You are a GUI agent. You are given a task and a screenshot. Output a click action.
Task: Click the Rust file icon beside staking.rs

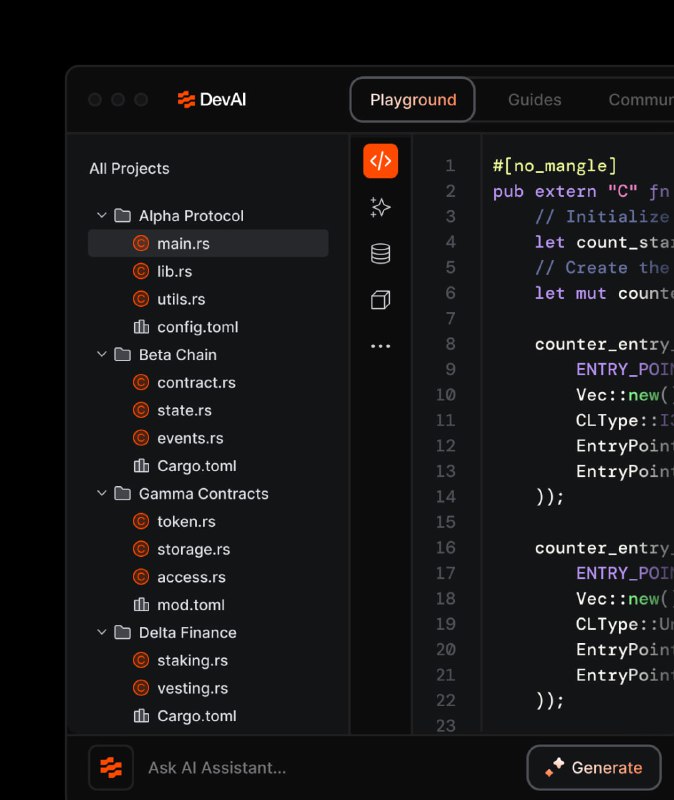[x=141, y=660]
